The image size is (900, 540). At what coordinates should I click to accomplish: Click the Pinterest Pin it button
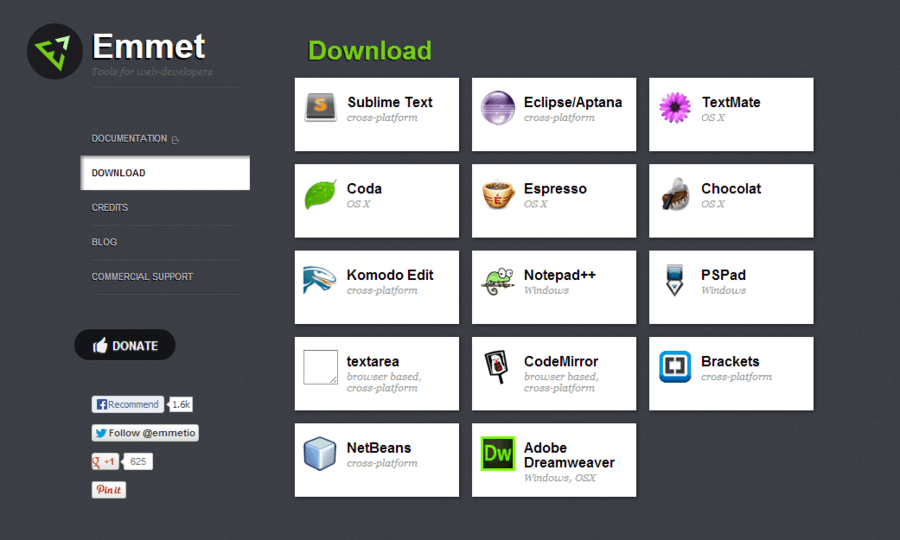109,490
